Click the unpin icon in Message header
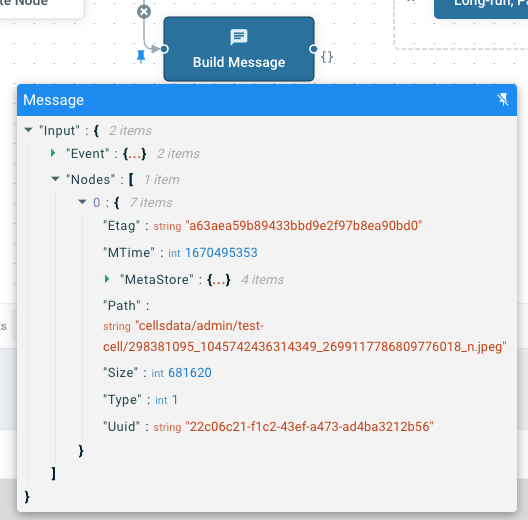Screen dimensions: 528x520 coord(503,99)
